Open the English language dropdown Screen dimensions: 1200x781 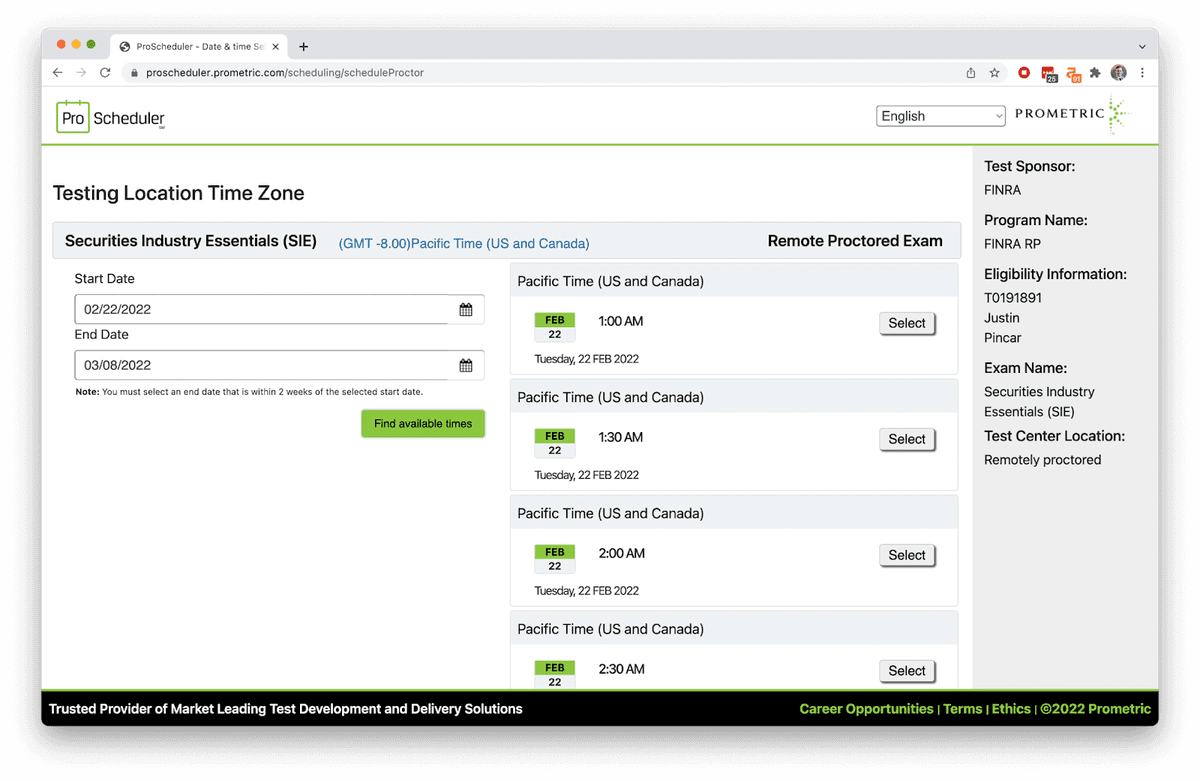940,116
